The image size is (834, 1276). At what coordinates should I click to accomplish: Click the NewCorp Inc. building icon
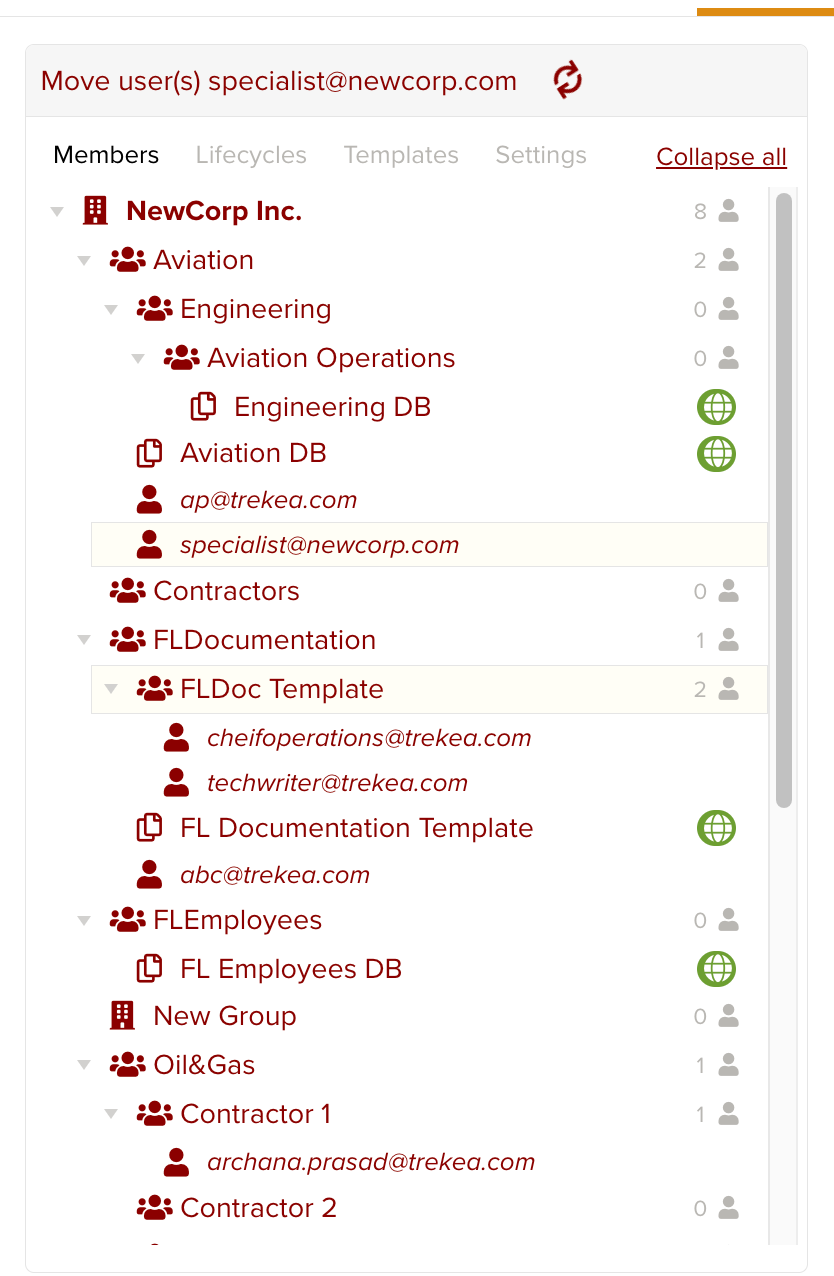(95, 211)
